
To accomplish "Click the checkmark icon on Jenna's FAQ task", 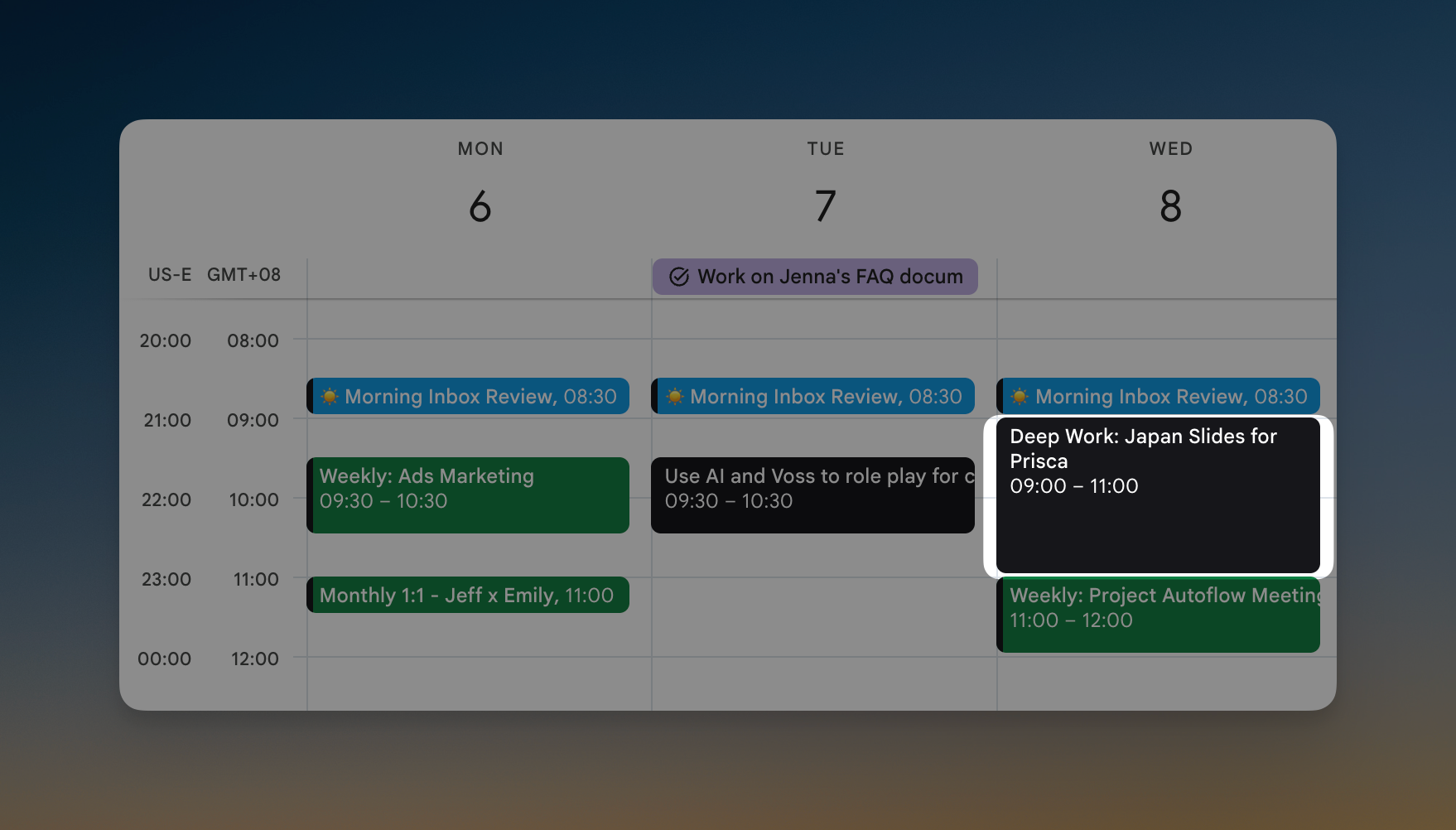I will pos(679,277).
